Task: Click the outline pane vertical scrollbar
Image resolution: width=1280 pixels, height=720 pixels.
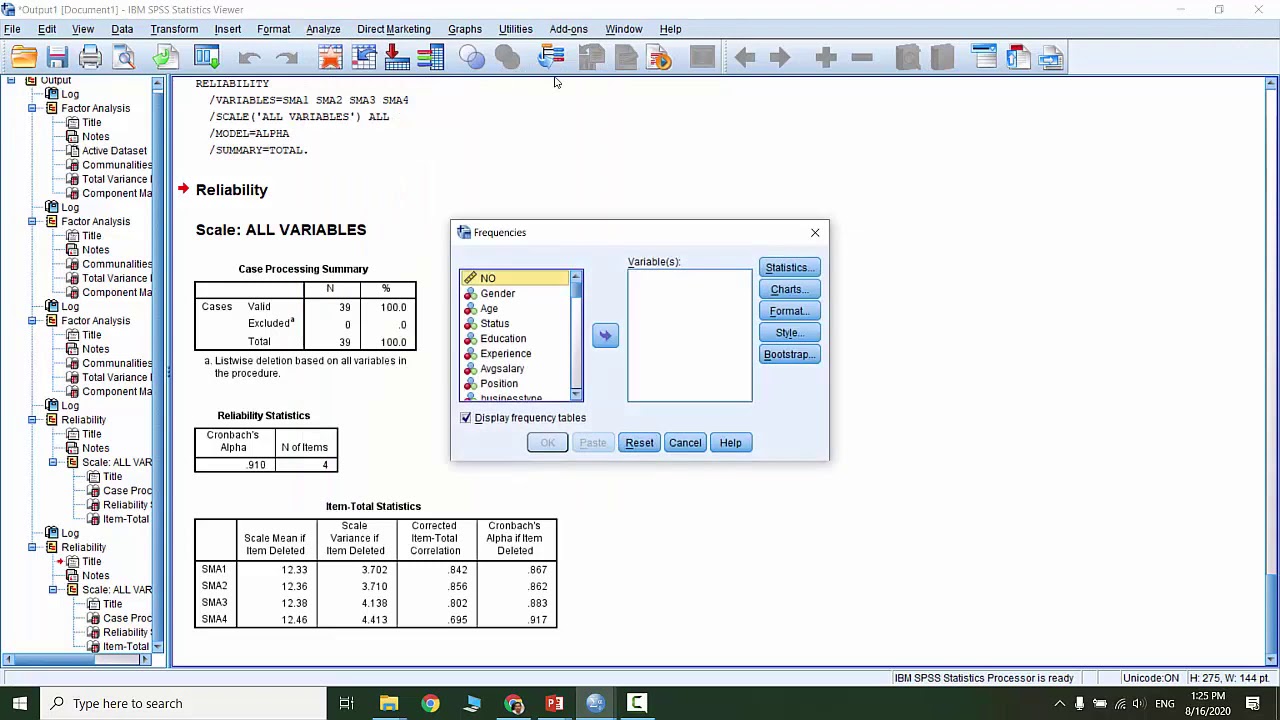Action: click(157, 366)
